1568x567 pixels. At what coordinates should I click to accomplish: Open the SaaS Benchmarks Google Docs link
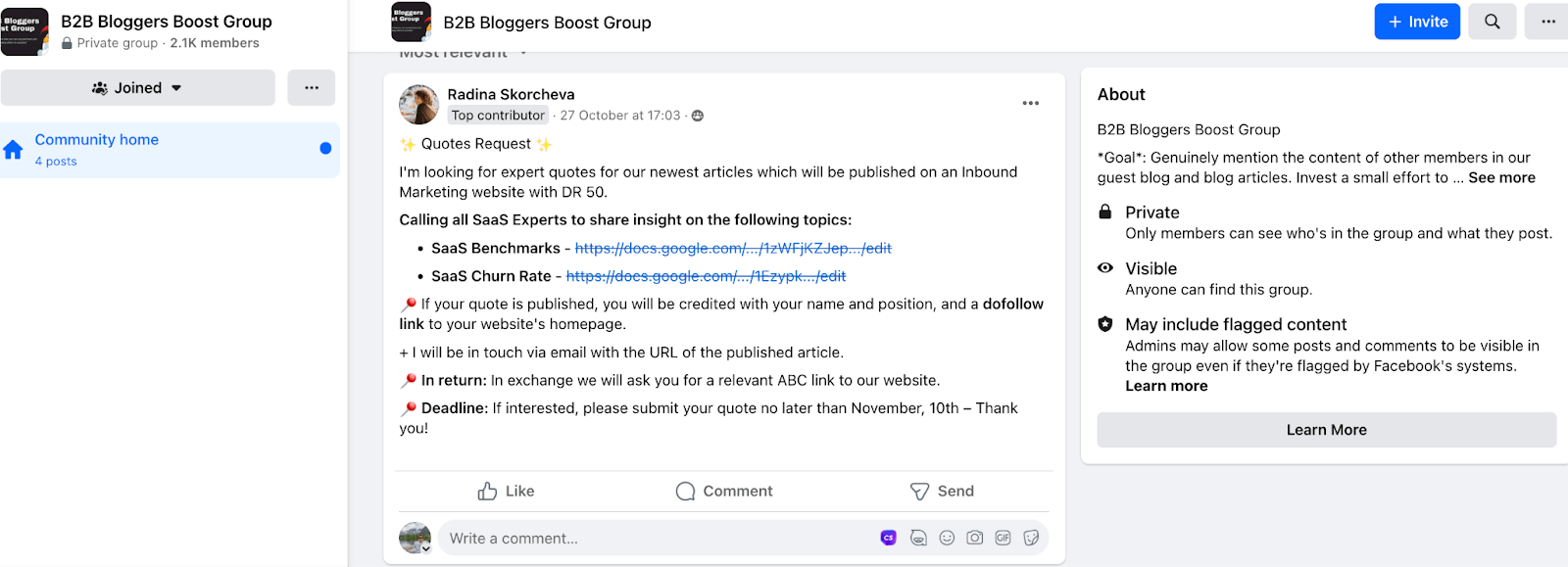point(733,248)
